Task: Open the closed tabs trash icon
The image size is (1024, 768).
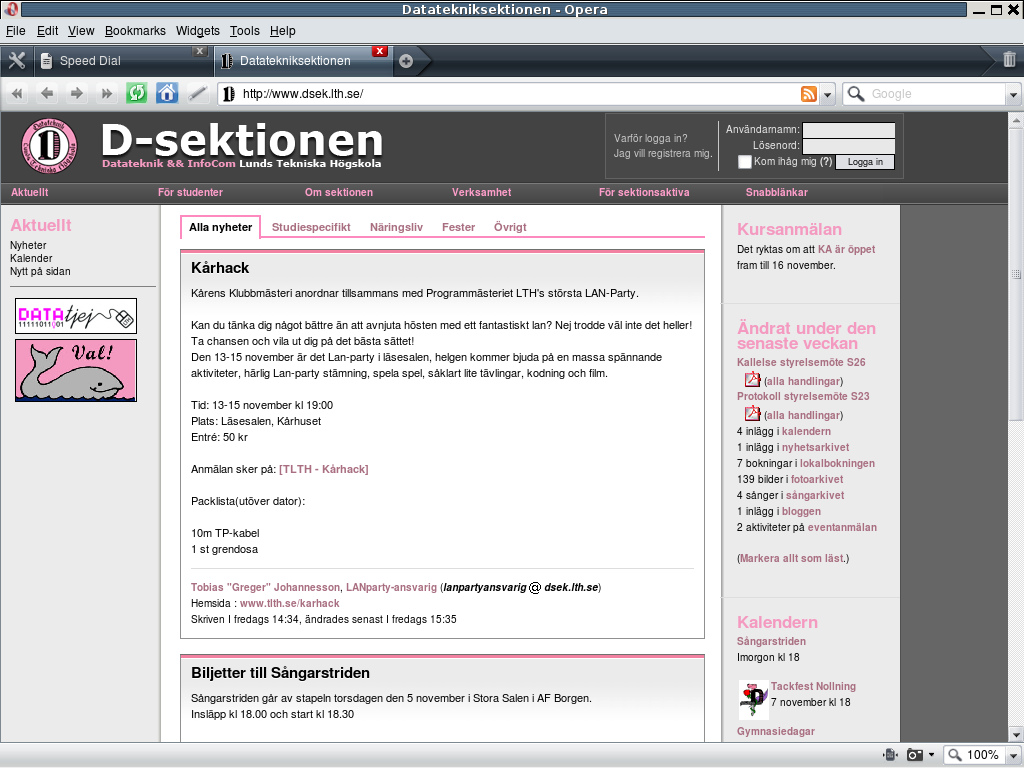Action: pyautogui.click(x=1010, y=60)
